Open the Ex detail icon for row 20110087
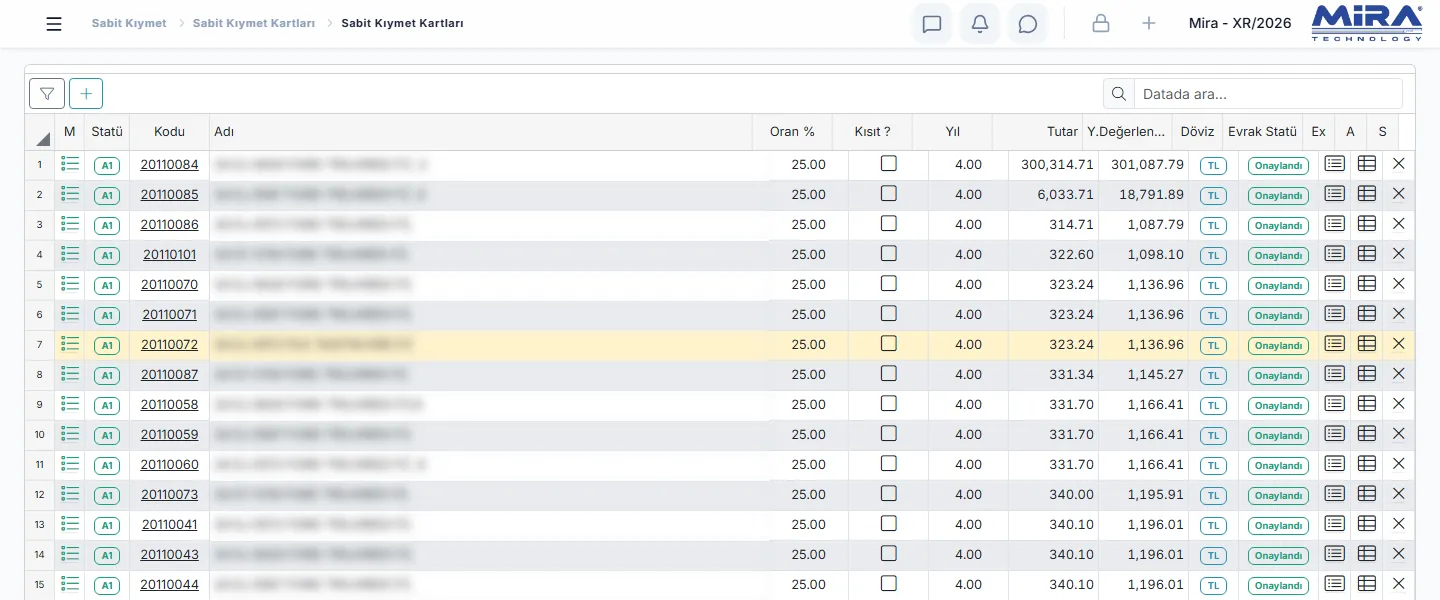 (1335, 374)
